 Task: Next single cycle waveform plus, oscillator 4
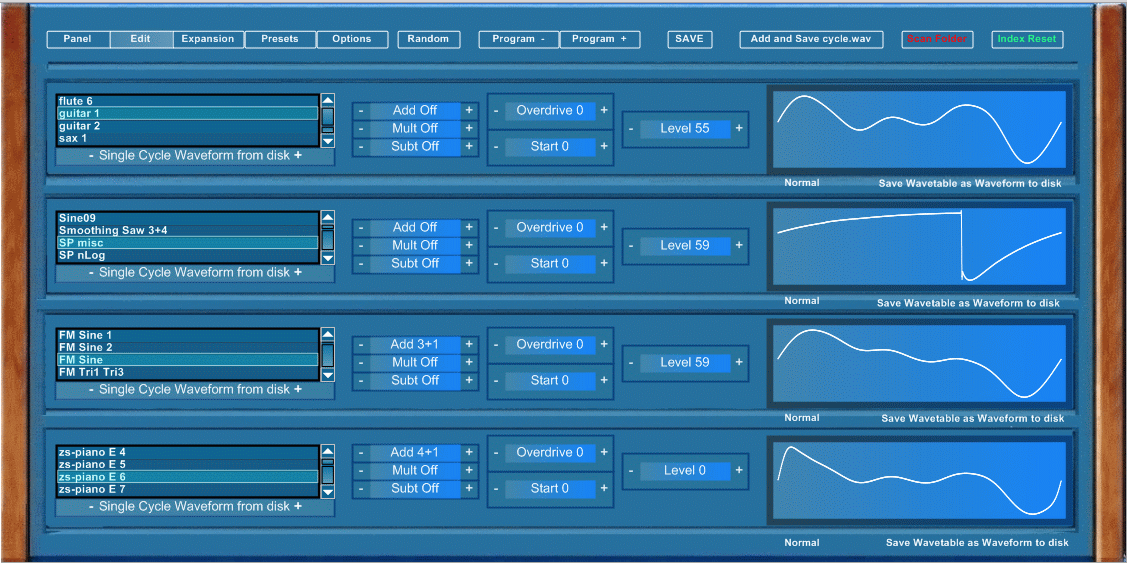click(x=298, y=506)
